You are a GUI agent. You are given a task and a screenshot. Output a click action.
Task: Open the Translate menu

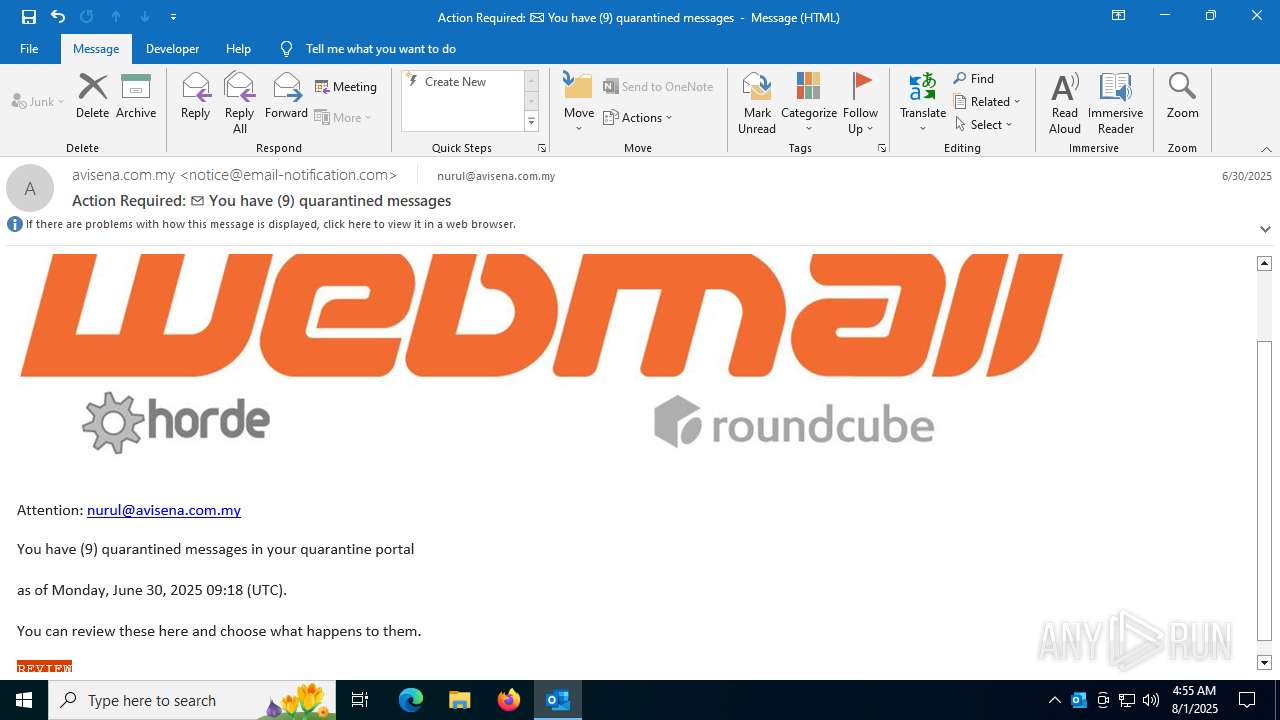(x=922, y=103)
